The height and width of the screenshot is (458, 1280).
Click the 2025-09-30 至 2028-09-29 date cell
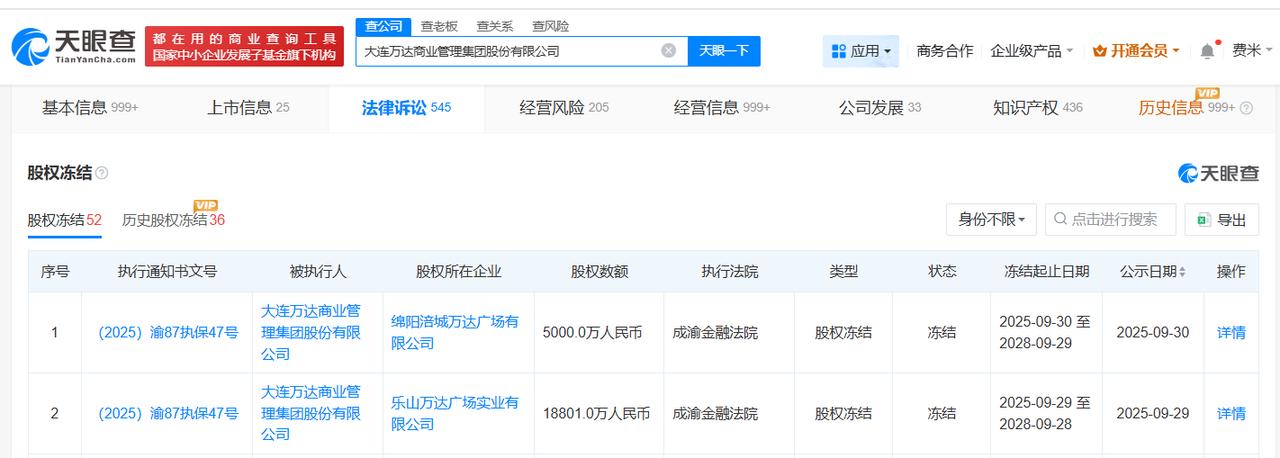click(1045, 332)
